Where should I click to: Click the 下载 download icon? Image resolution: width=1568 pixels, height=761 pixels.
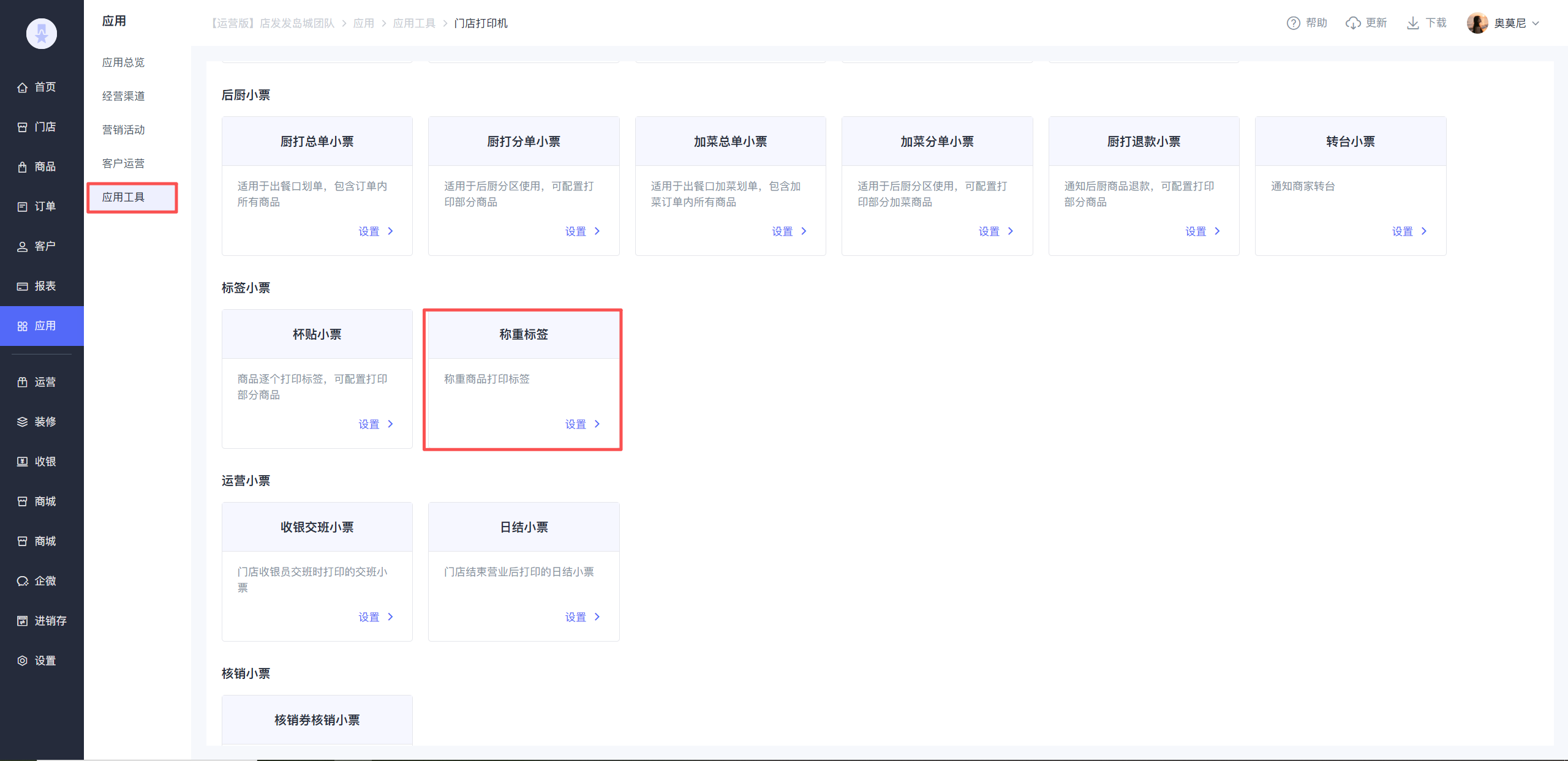(x=1412, y=23)
